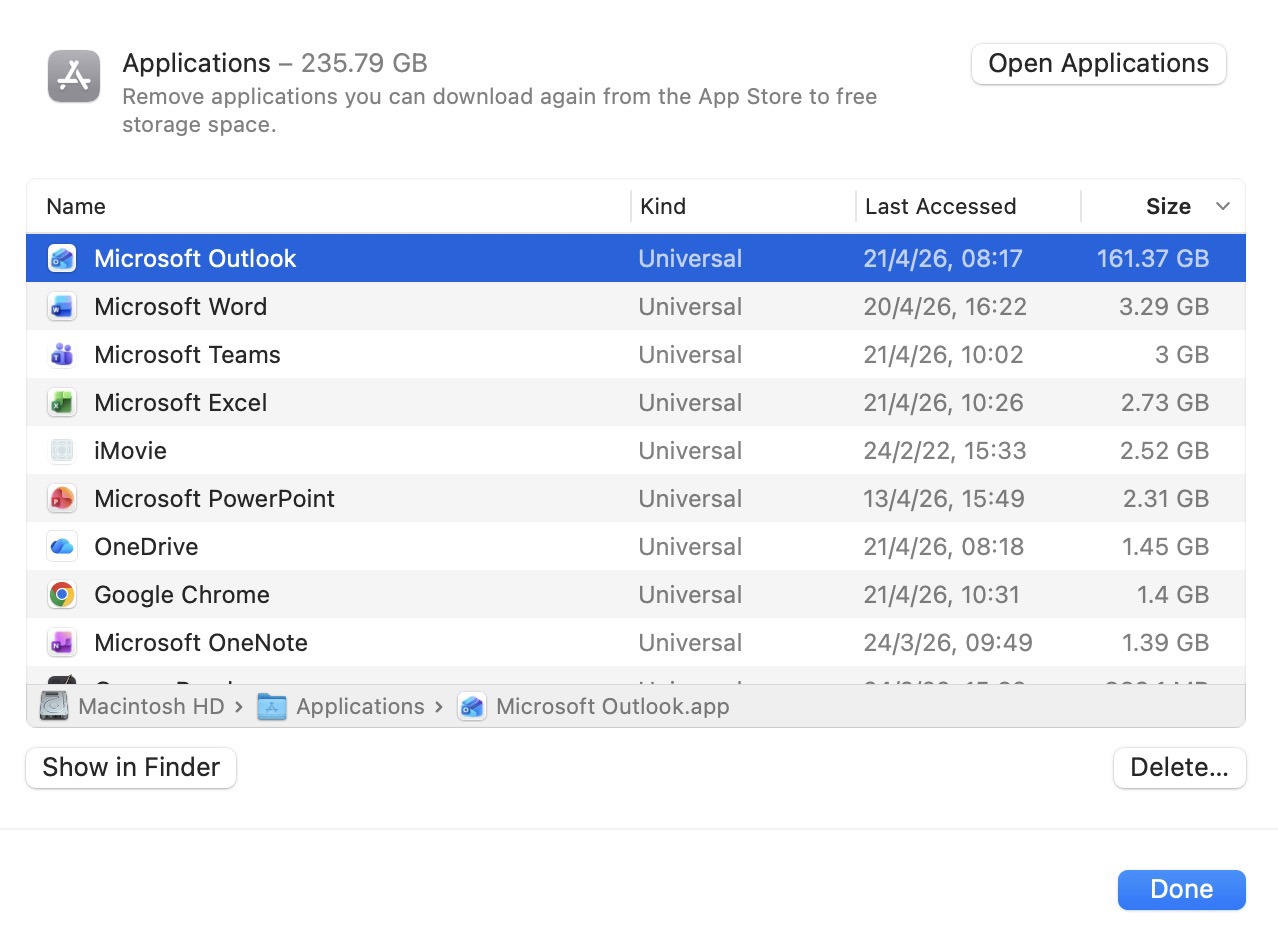The width and height of the screenshot is (1278, 928).
Task: Click the Microsoft OneNote app icon
Action: (x=62, y=642)
